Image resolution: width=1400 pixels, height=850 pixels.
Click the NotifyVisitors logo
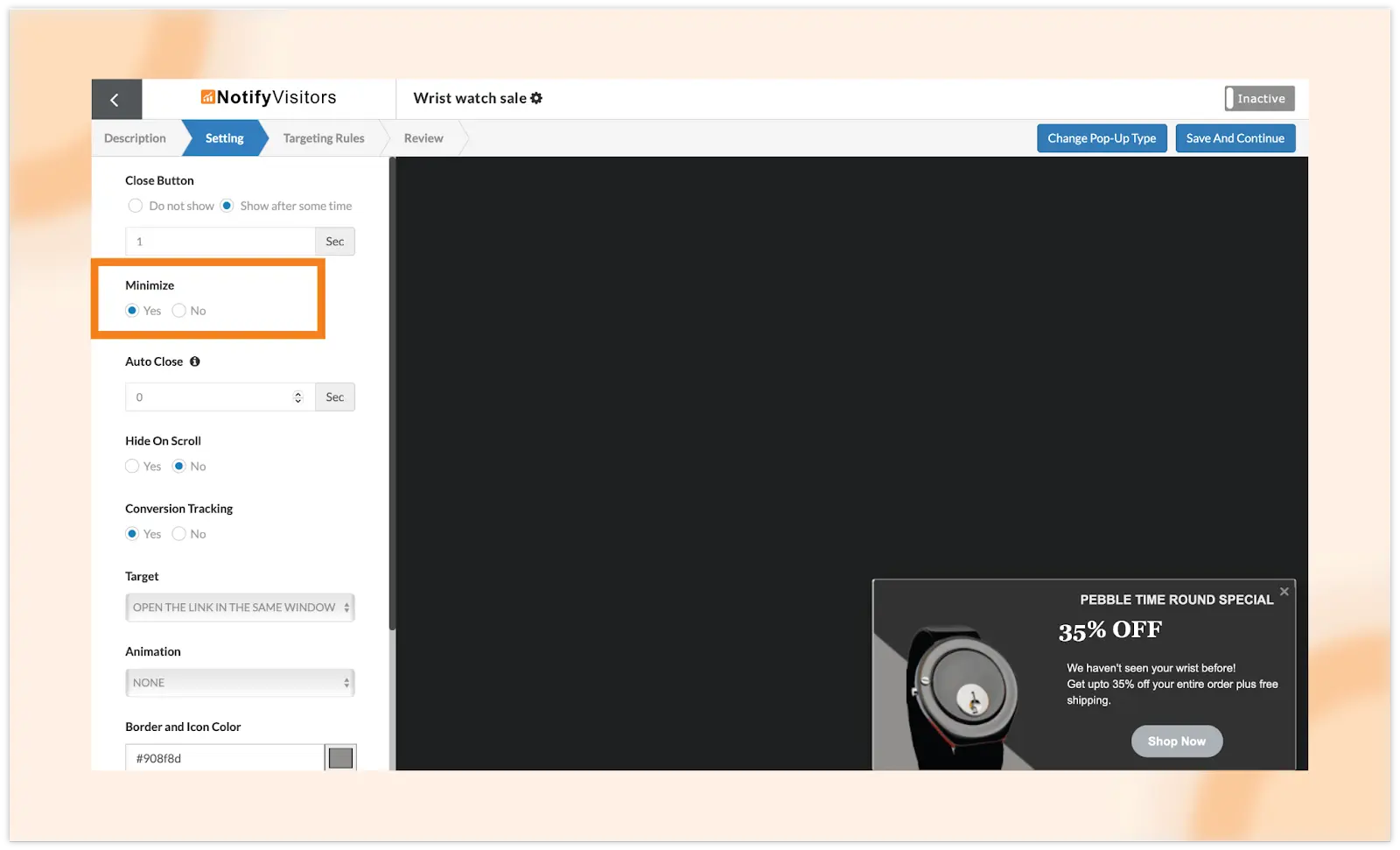(269, 98)
